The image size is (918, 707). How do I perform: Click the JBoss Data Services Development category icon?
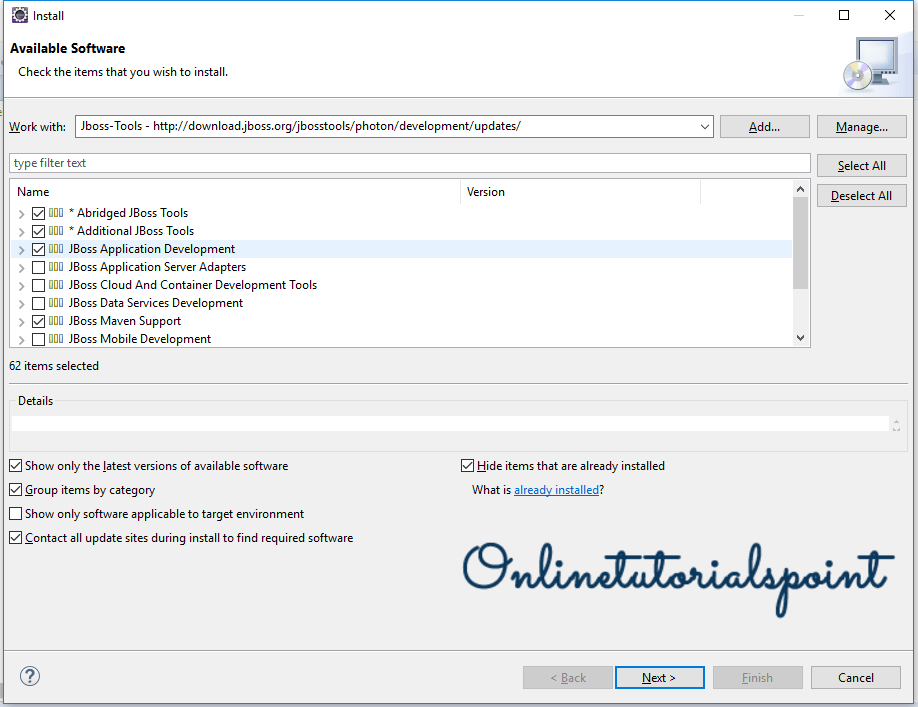pyautogui.click(x=57, y=302)
